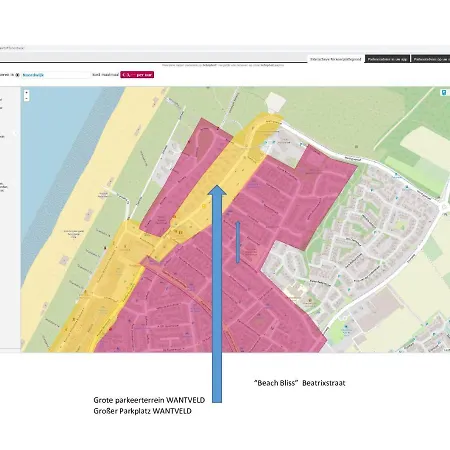This screenshot has height=450, width=450.
Task: Click the Noordwijk location search field
Action: [55, 75]
